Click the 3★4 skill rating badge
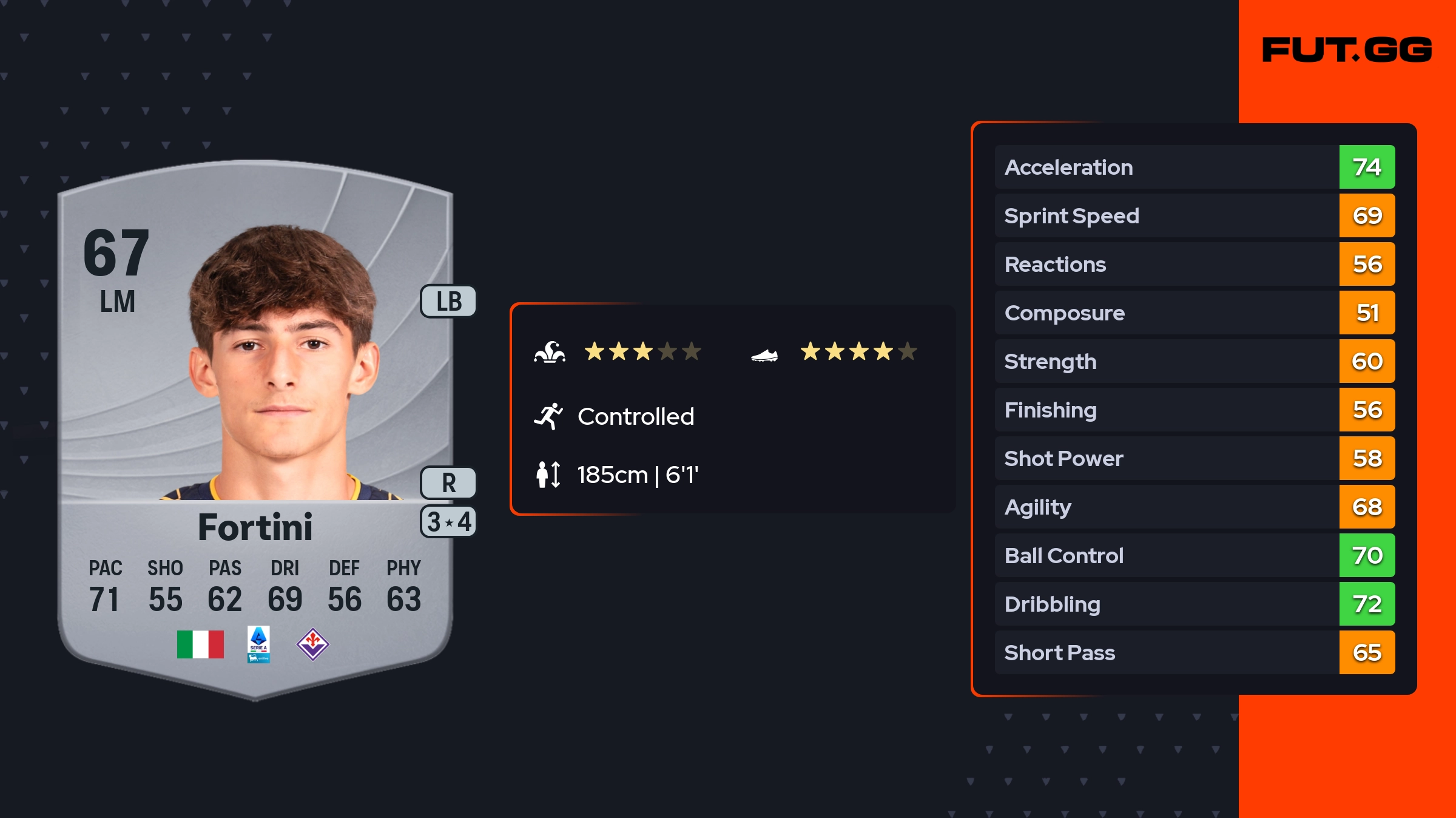Image resolution: width=1456 pixels, height=818 pixels. [x=449, y=522]
